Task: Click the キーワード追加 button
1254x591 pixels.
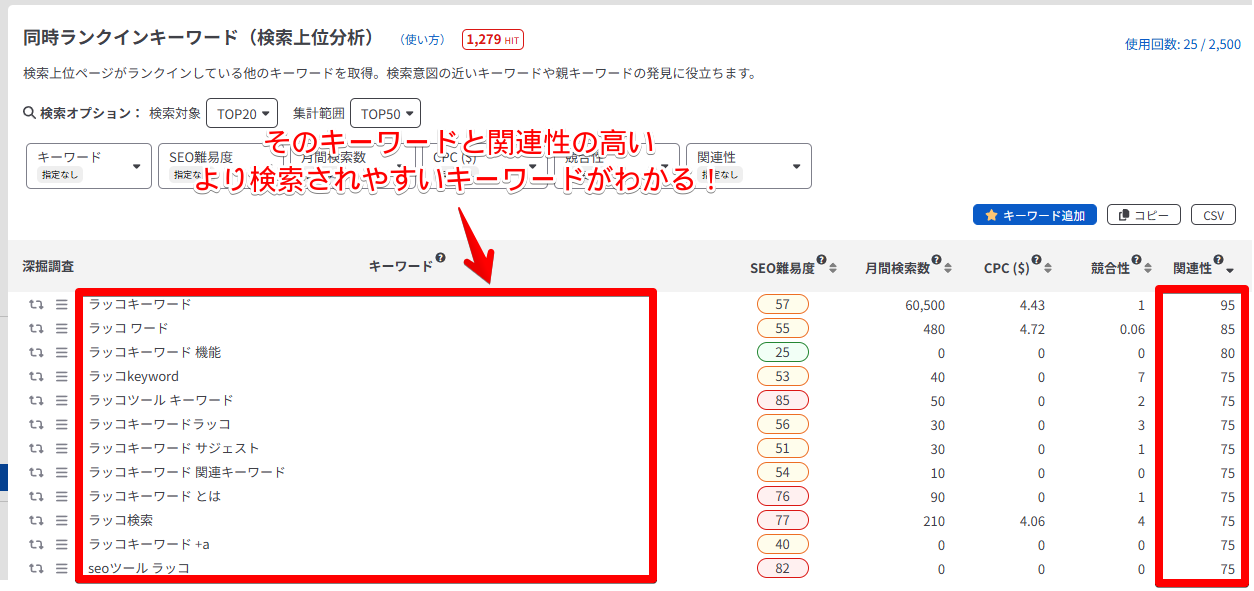Action: (1035, 215)
